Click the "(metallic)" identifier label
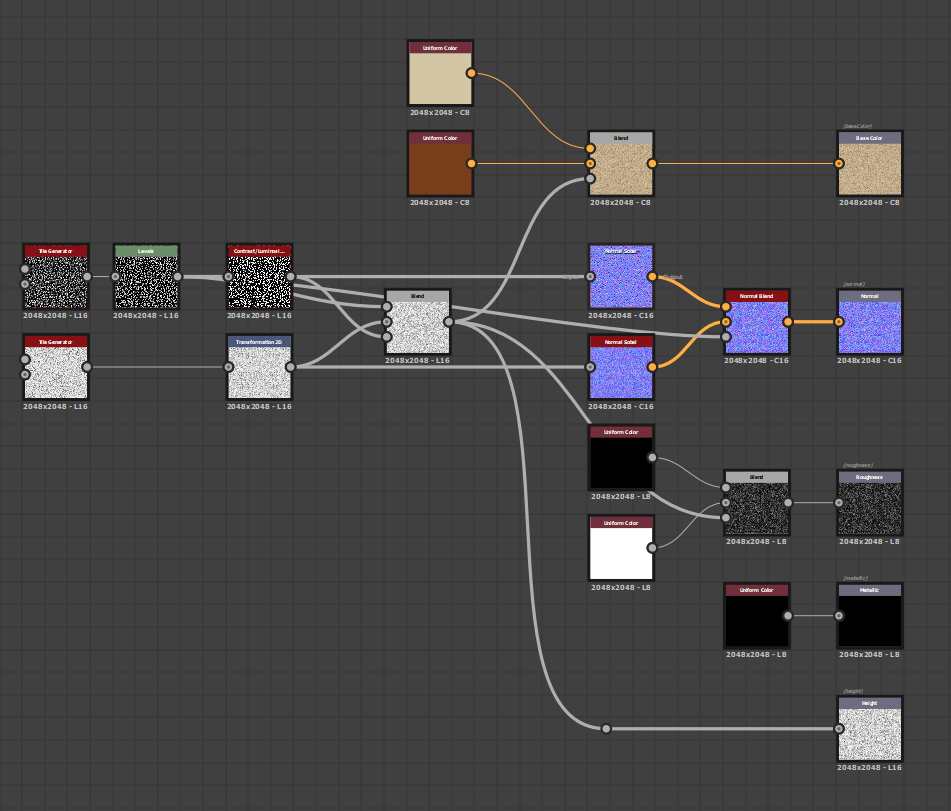Screen dimensions: 951x811 tap(855, 578)
